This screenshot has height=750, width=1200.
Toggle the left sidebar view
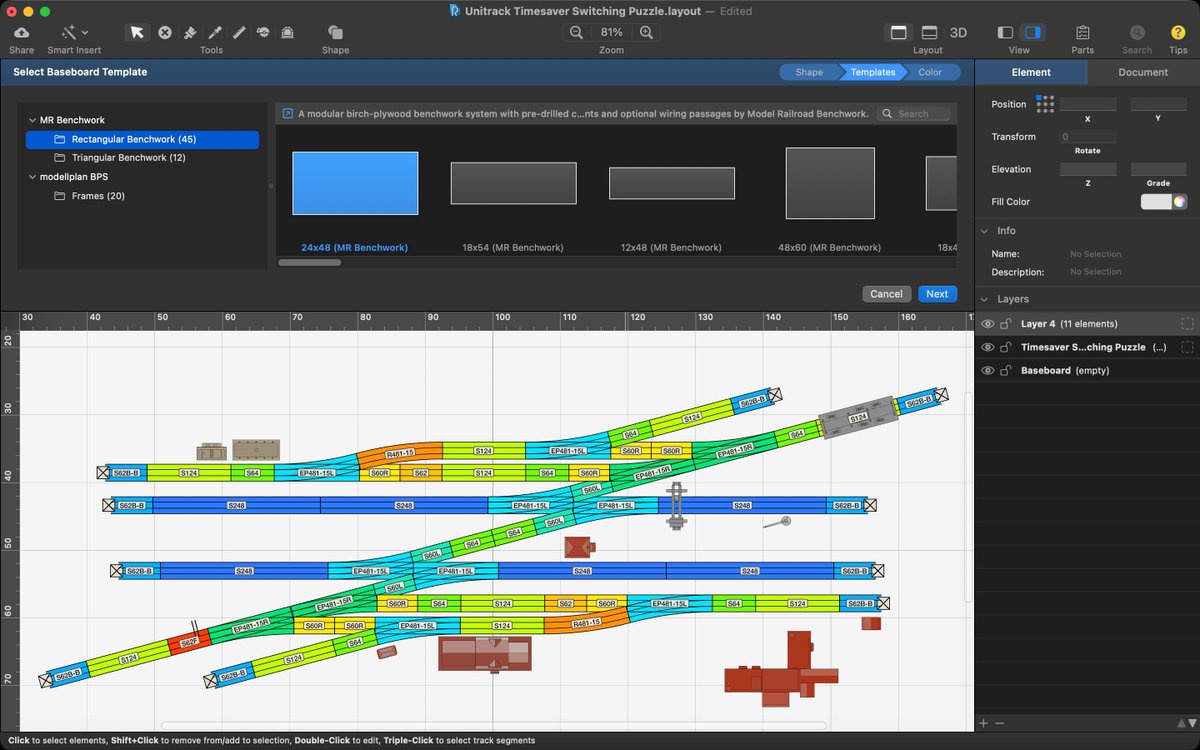[1006, 32]
